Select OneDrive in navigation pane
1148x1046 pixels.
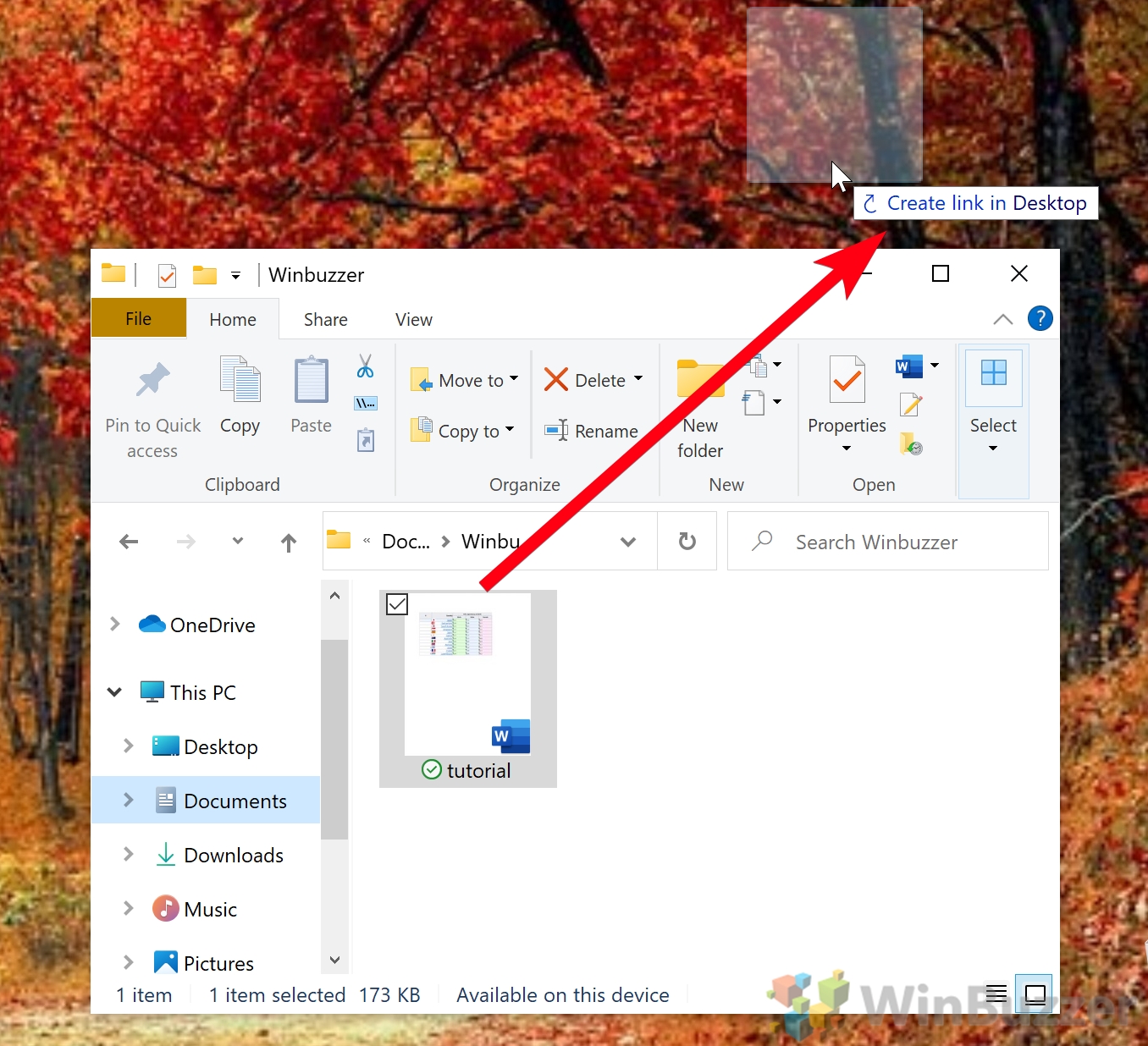click(x=196, y=625)
